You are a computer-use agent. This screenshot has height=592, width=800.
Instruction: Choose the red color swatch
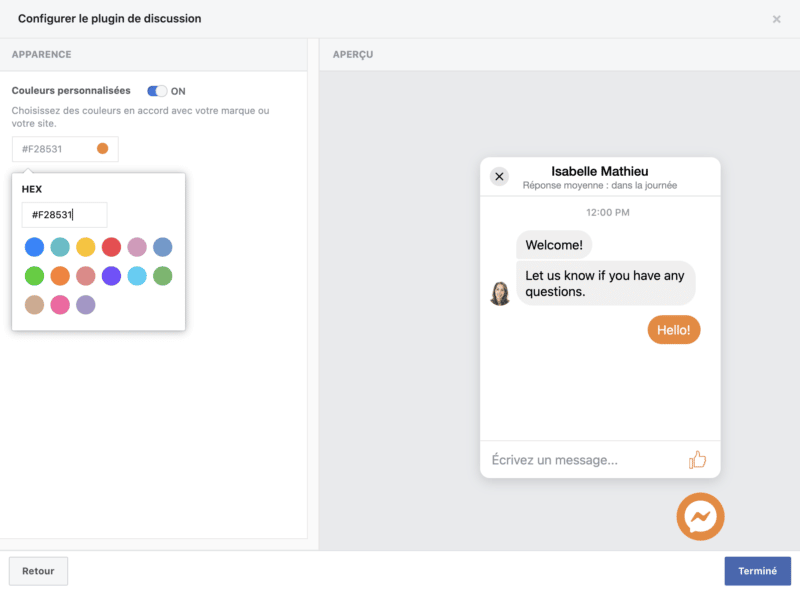(x=111, y=247)
